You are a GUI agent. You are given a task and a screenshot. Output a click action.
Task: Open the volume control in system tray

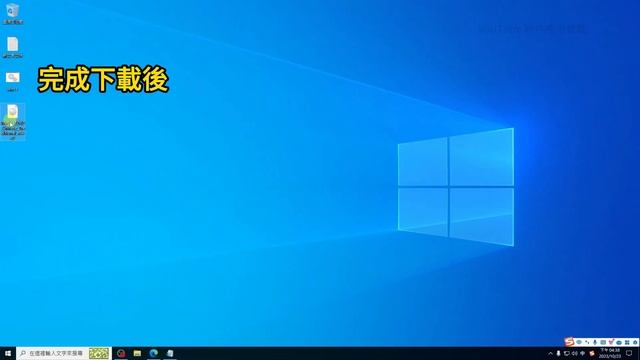pyautogui.click(x=575, y=353)
